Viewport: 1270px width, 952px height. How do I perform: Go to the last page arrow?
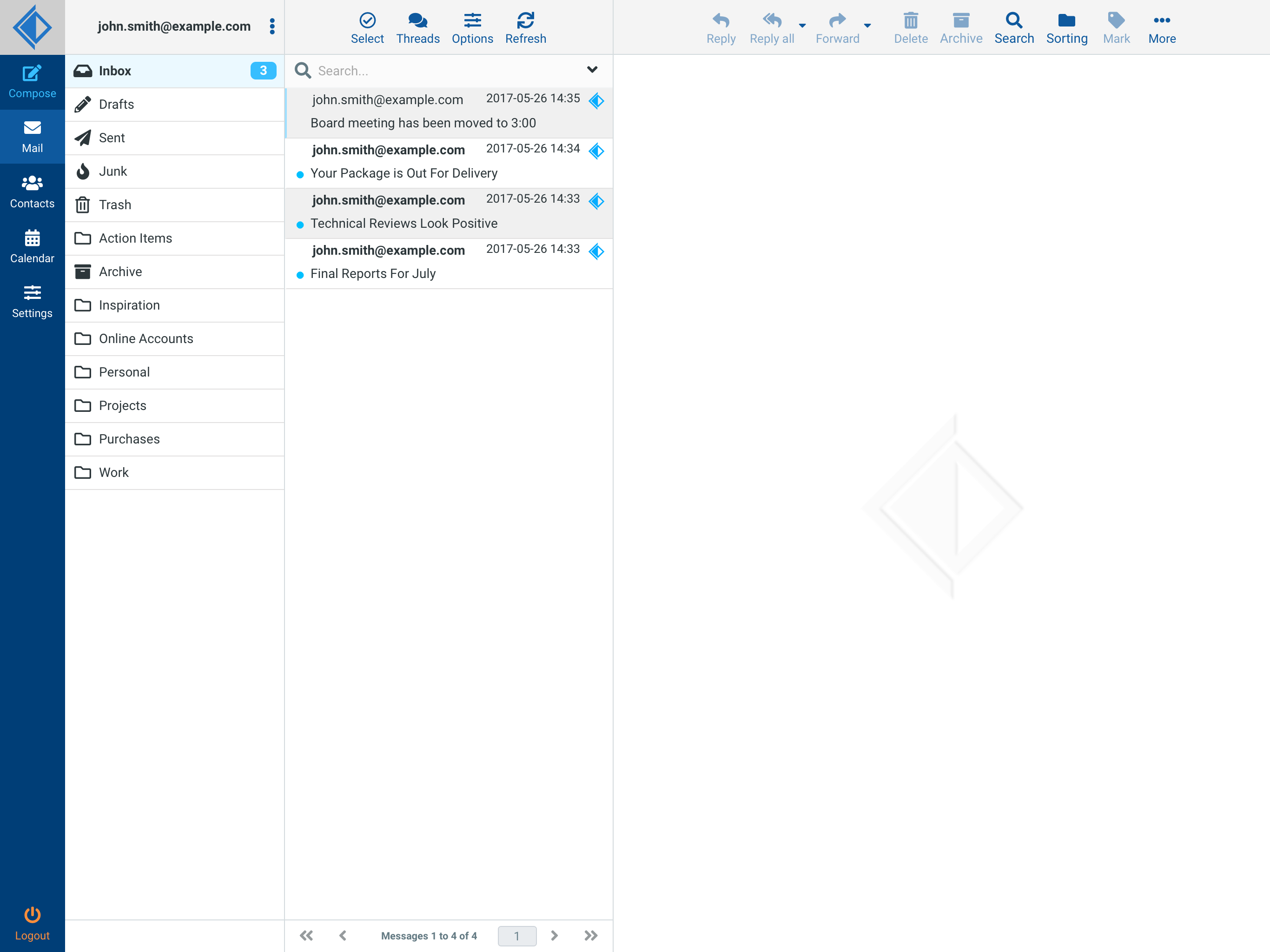591,935
